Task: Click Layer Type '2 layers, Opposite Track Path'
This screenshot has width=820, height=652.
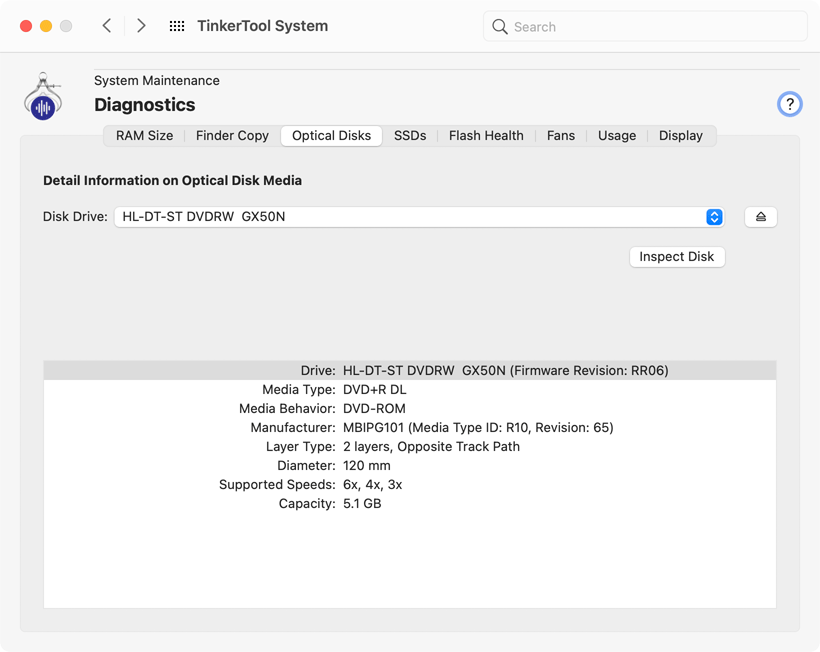Action: 431,447
